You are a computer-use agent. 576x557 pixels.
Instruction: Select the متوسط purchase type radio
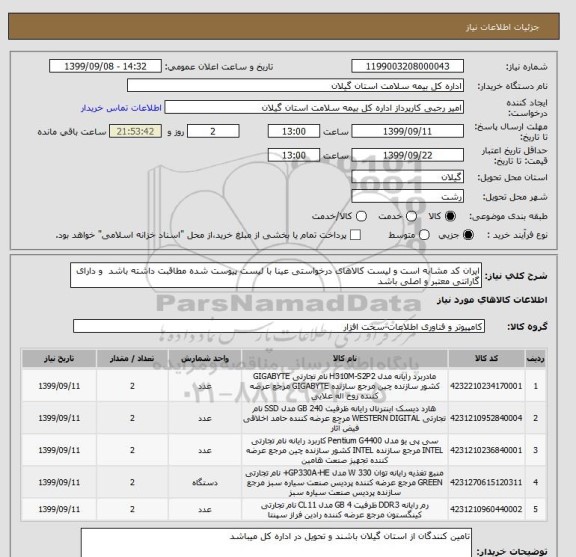point(424,235)
